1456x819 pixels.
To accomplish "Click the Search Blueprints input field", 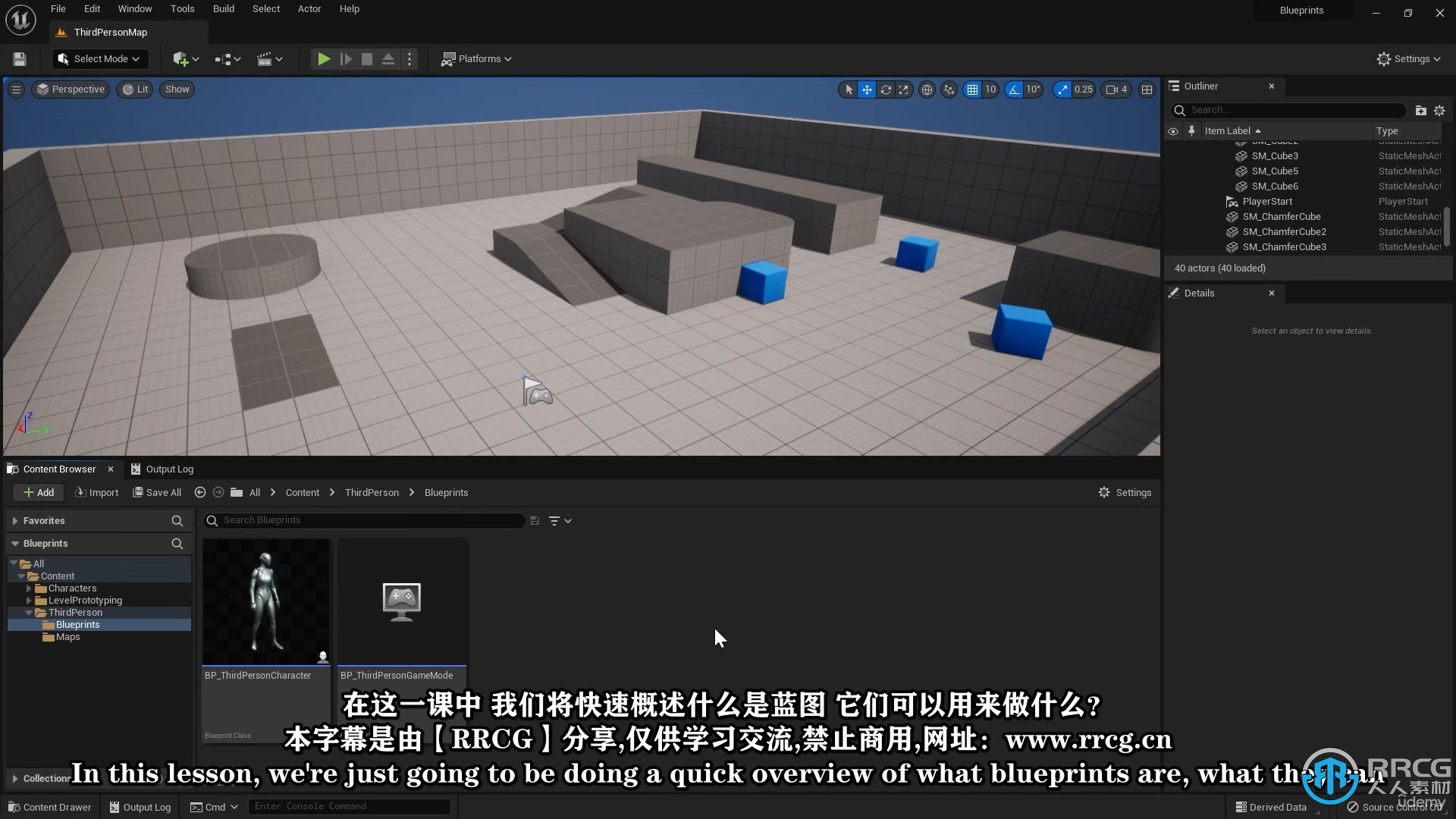I will pos(365,519).
